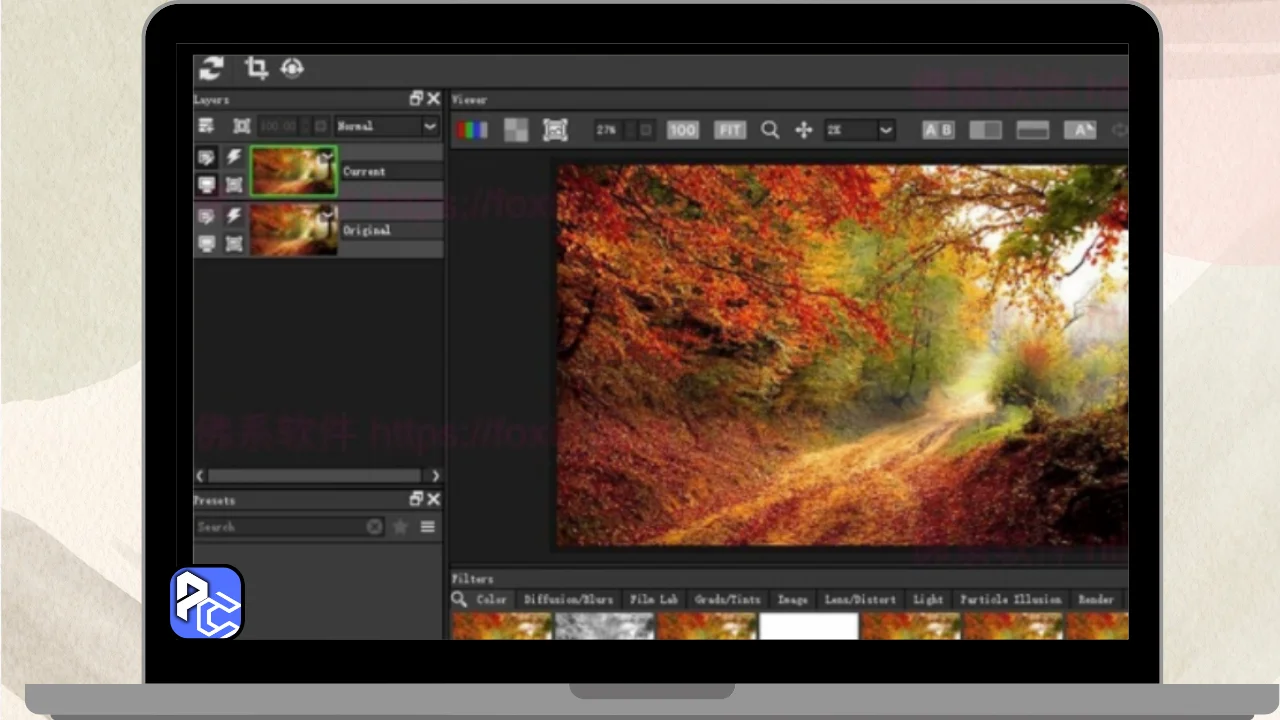Toggle the checkerboard transparency display
Image resolution: width=1280 pixels, height=720 pixels.
(516, 130)
